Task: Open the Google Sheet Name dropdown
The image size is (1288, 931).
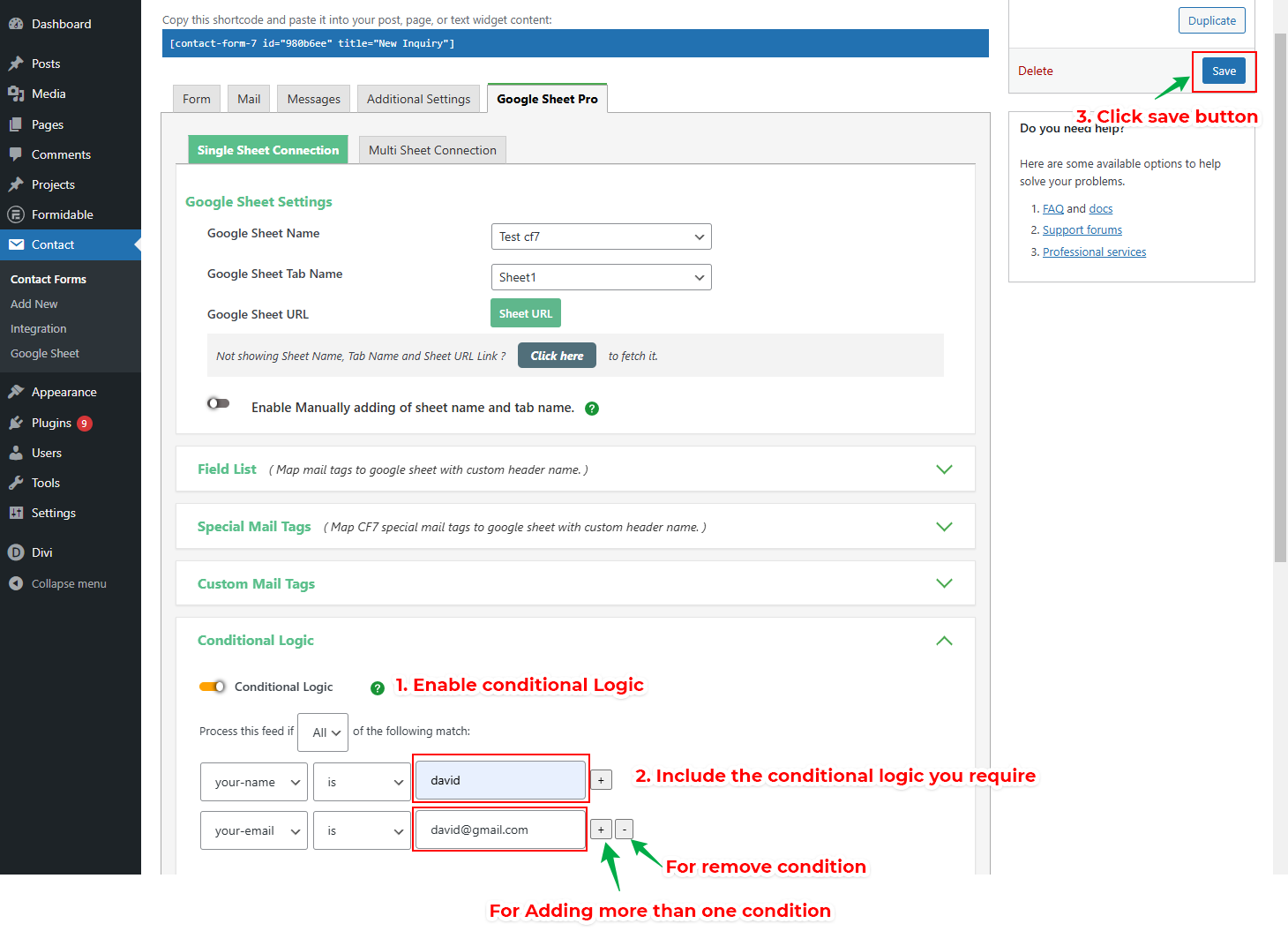Action: pyautogui.click(x=601, y=237)
